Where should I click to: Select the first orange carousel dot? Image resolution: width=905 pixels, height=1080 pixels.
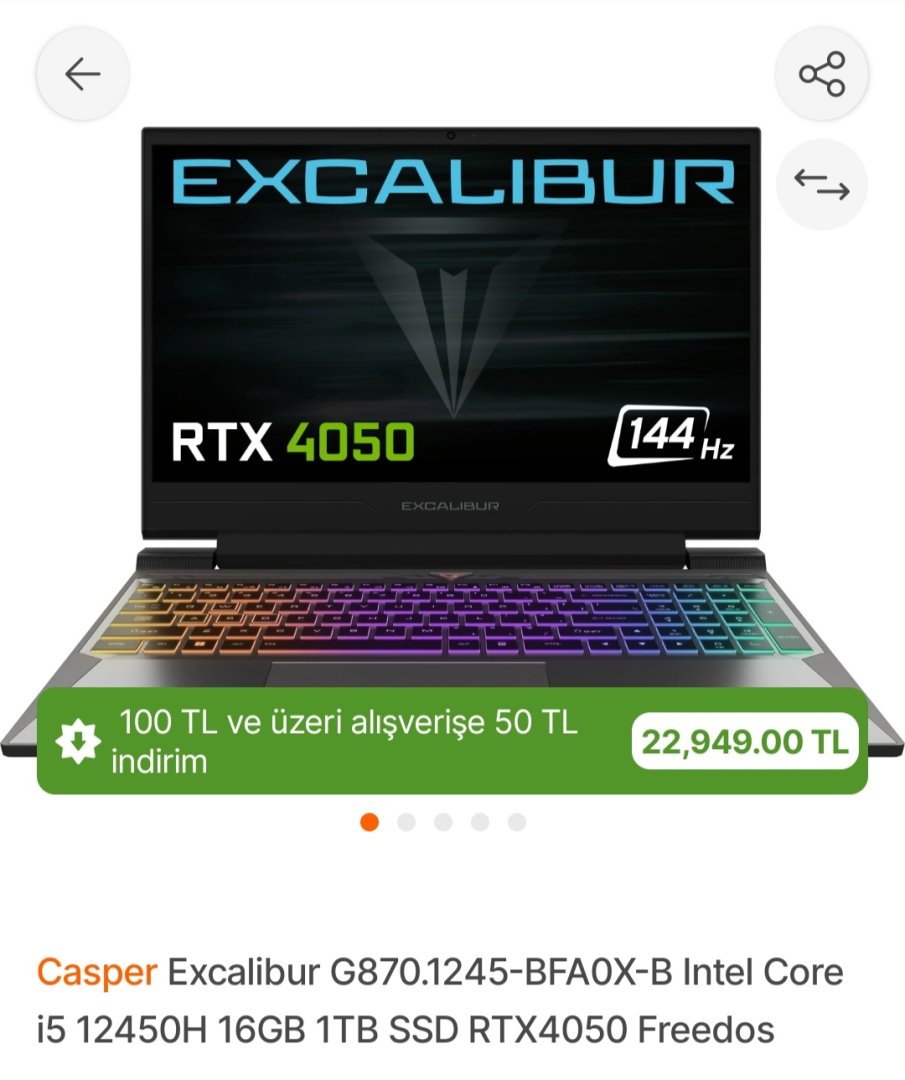[x=370, y=822]
